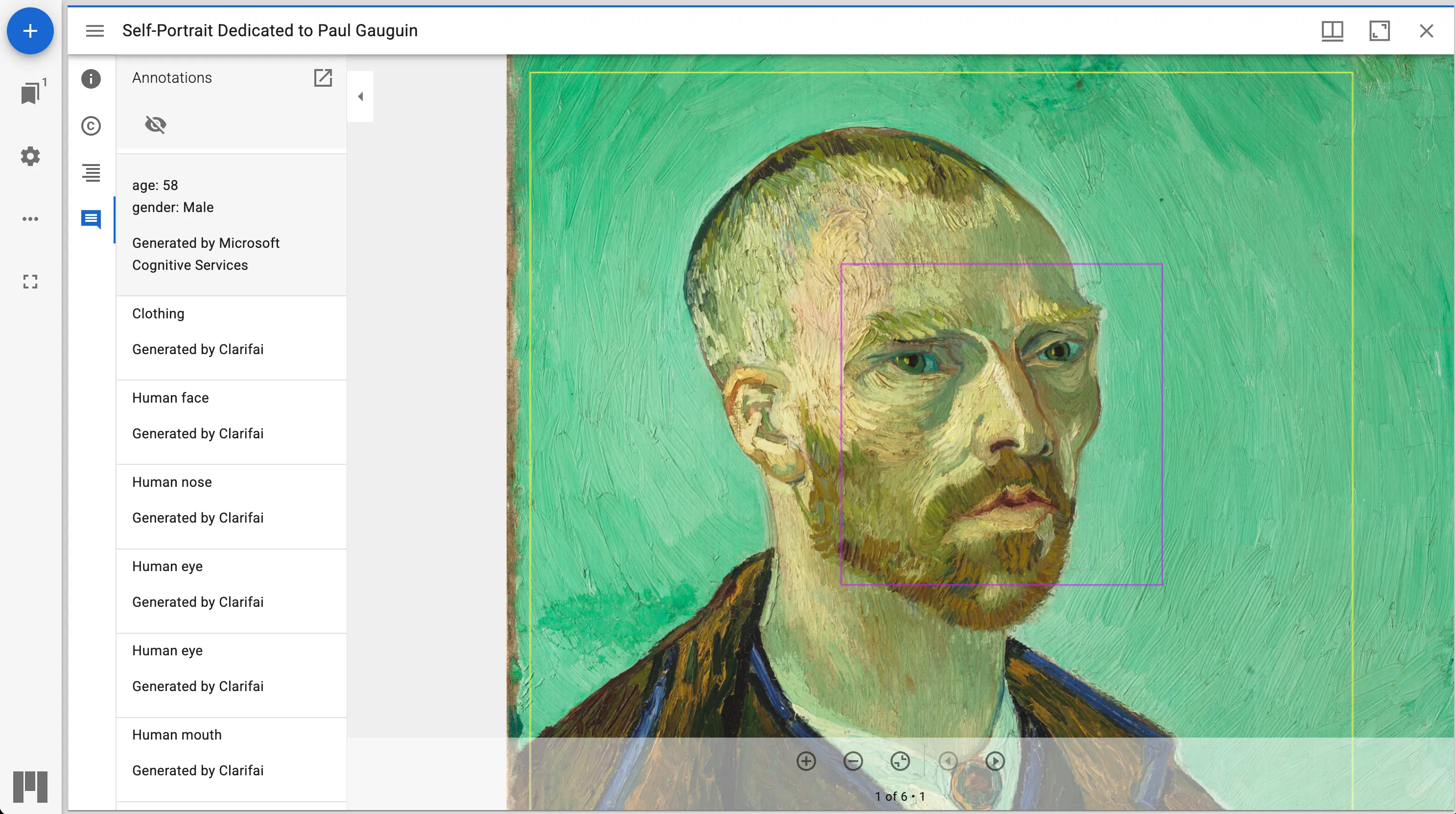1456x814 pixels.
Task: Maximize window with the expand icon
Action: tap(1379, 30)
